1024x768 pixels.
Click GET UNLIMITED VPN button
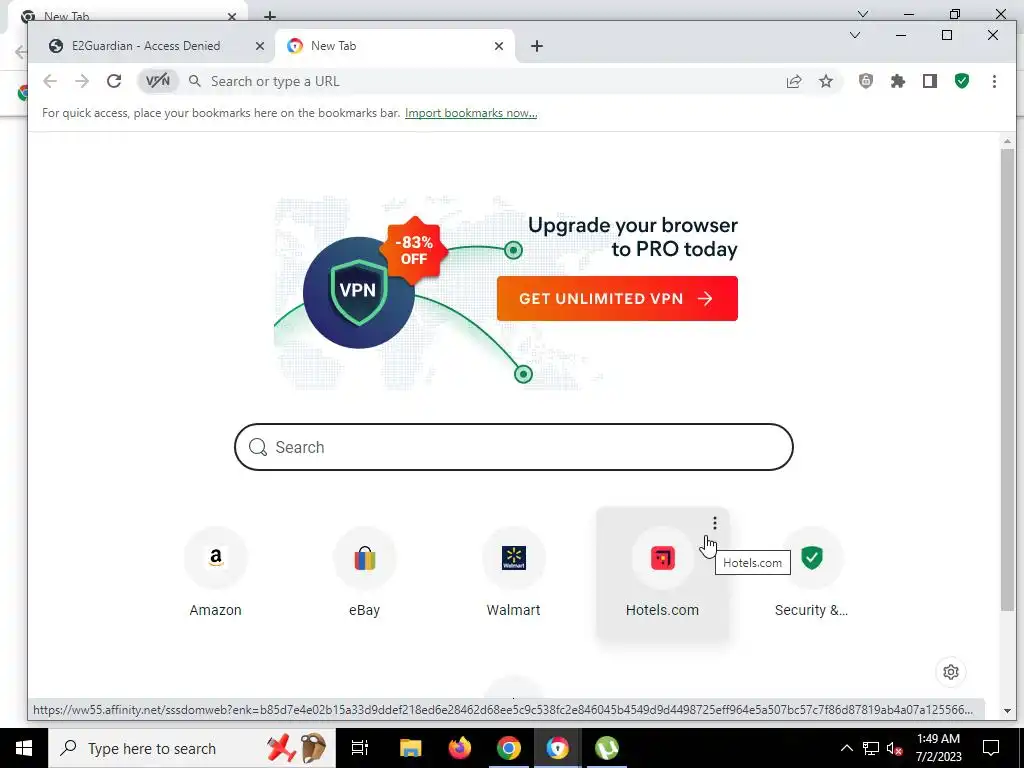[617, 298]
